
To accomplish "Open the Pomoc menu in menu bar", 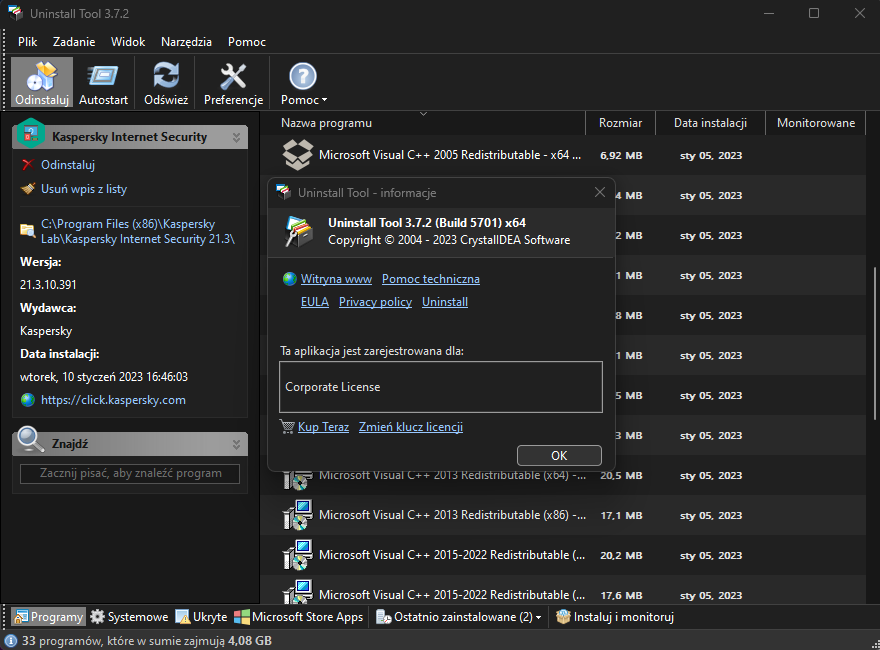I will click(x=247, y=42).
